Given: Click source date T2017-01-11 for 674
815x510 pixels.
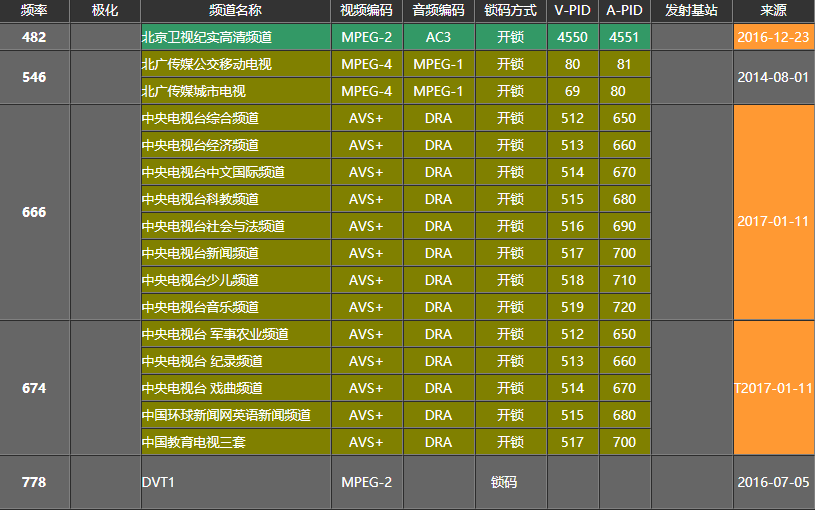Looking at the screenshot, I should 773,388.
